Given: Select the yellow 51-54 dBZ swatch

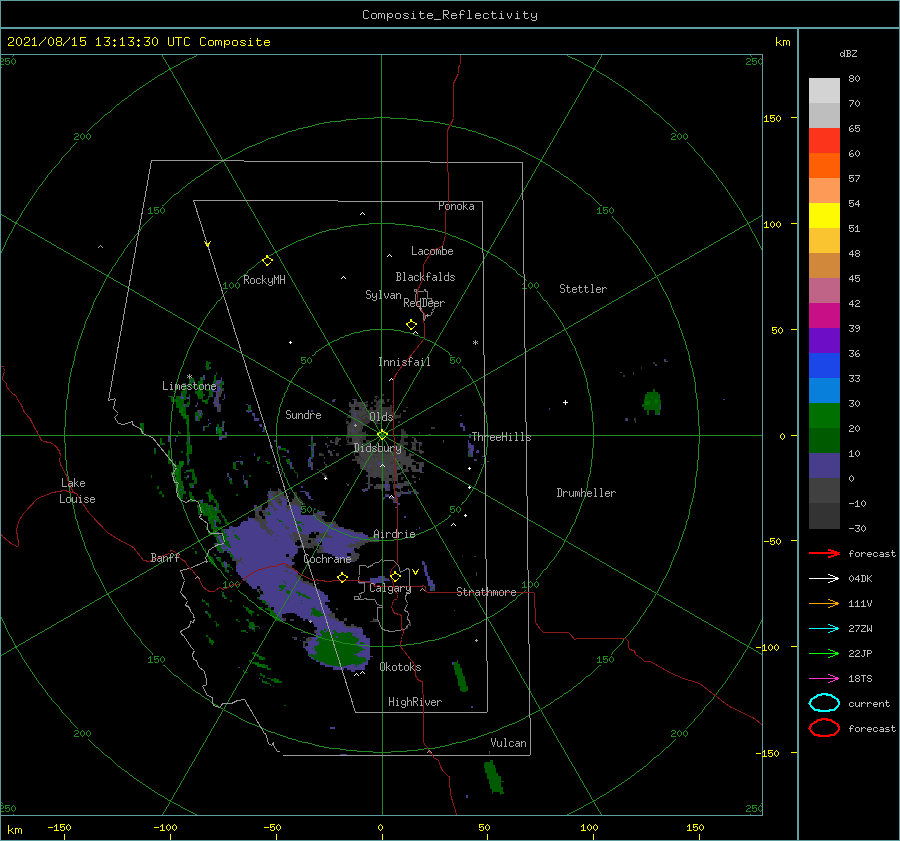Looking at the screenshot, I should [824, 216].
